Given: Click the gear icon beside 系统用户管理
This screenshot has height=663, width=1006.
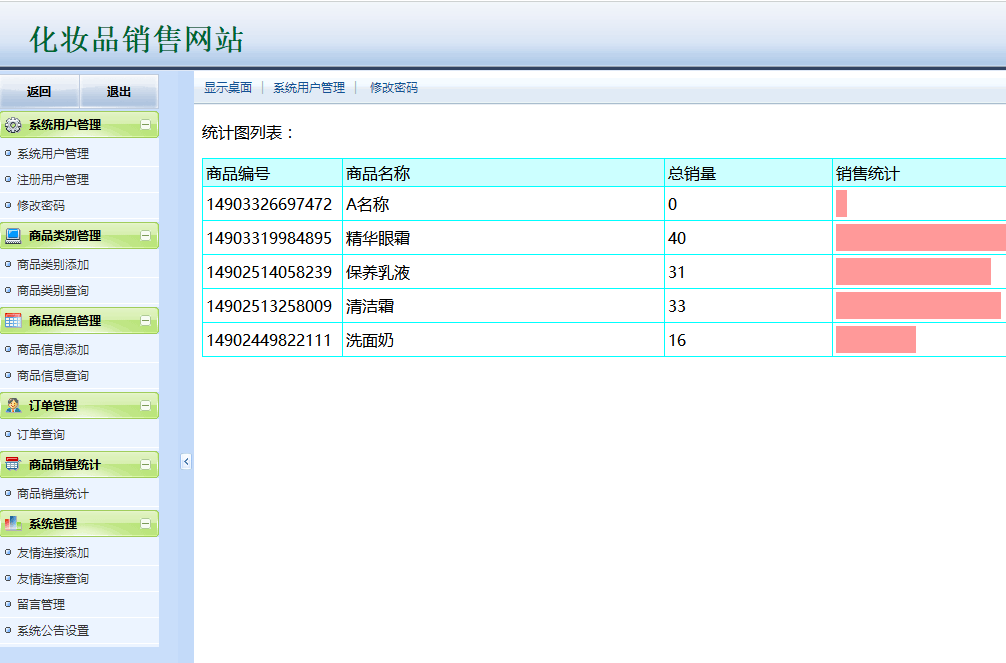Looking at the screenshot, I should coord(13,125).
